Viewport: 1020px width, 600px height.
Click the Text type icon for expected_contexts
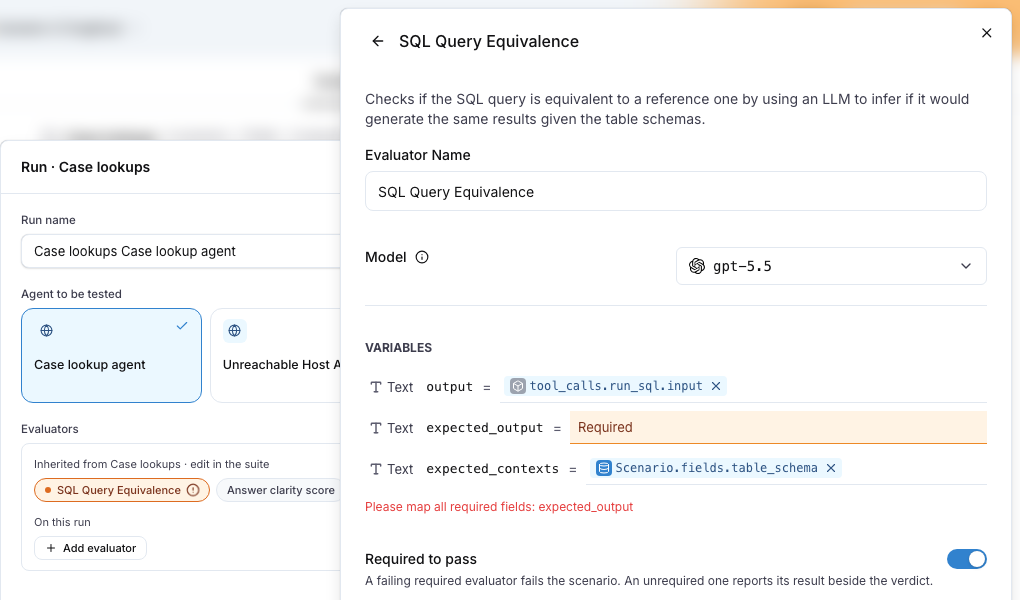(376, 469)
